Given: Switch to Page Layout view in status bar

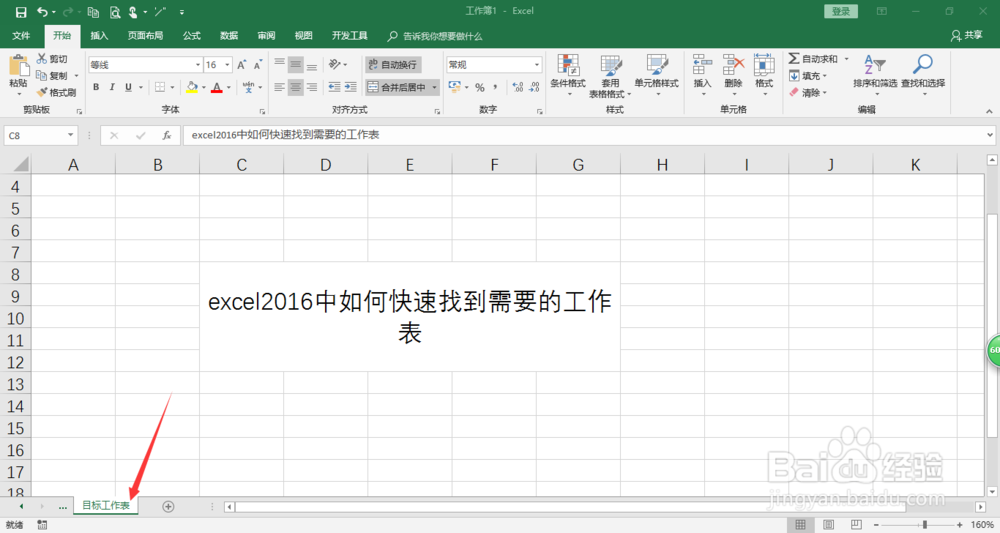Looking at the screenshot, I should [828, 525].
